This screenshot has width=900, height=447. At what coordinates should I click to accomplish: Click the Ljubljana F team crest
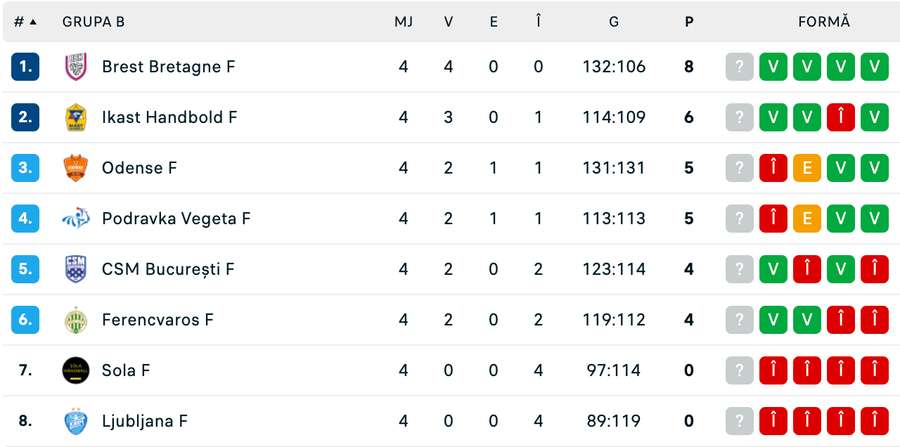[76, 421]
